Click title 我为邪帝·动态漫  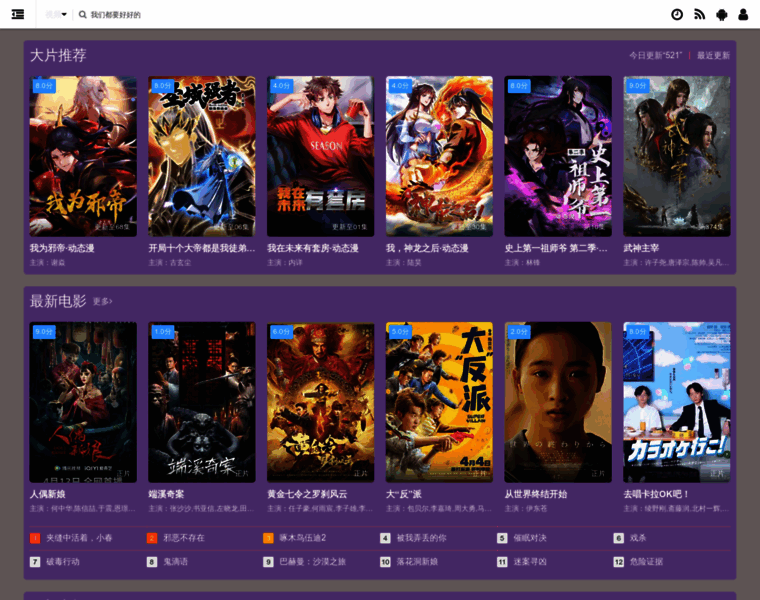coord(62,248)
